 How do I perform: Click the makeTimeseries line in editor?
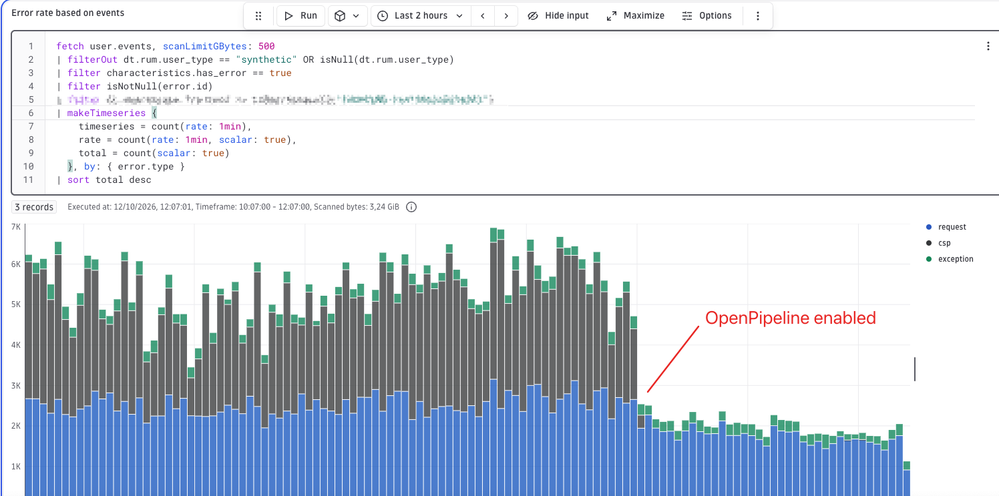pyautogui.click(x=106, y=113)
